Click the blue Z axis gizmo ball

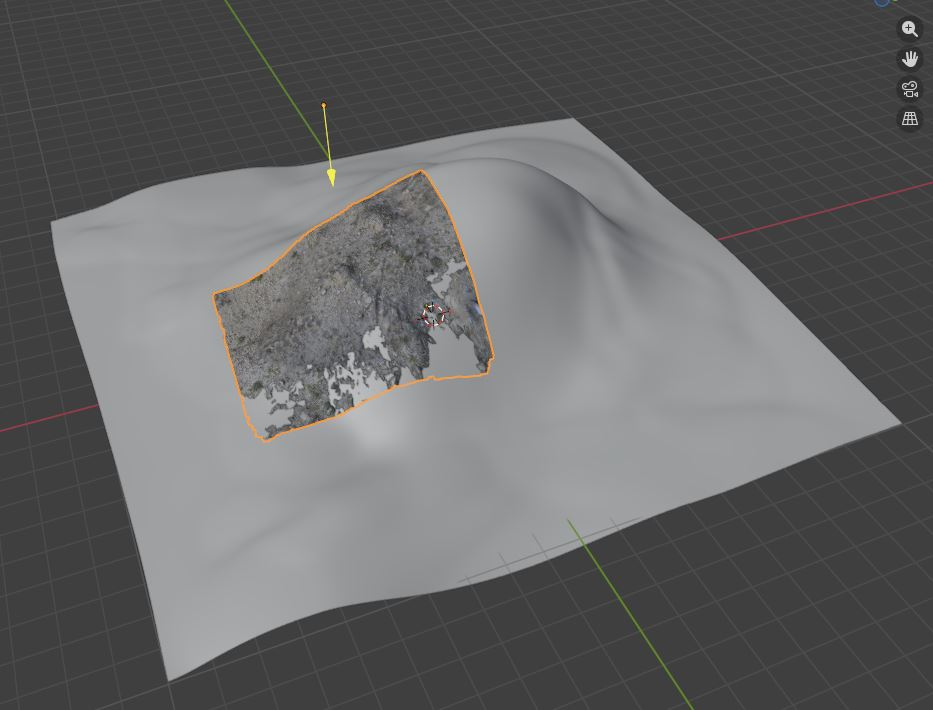point(882,2)
